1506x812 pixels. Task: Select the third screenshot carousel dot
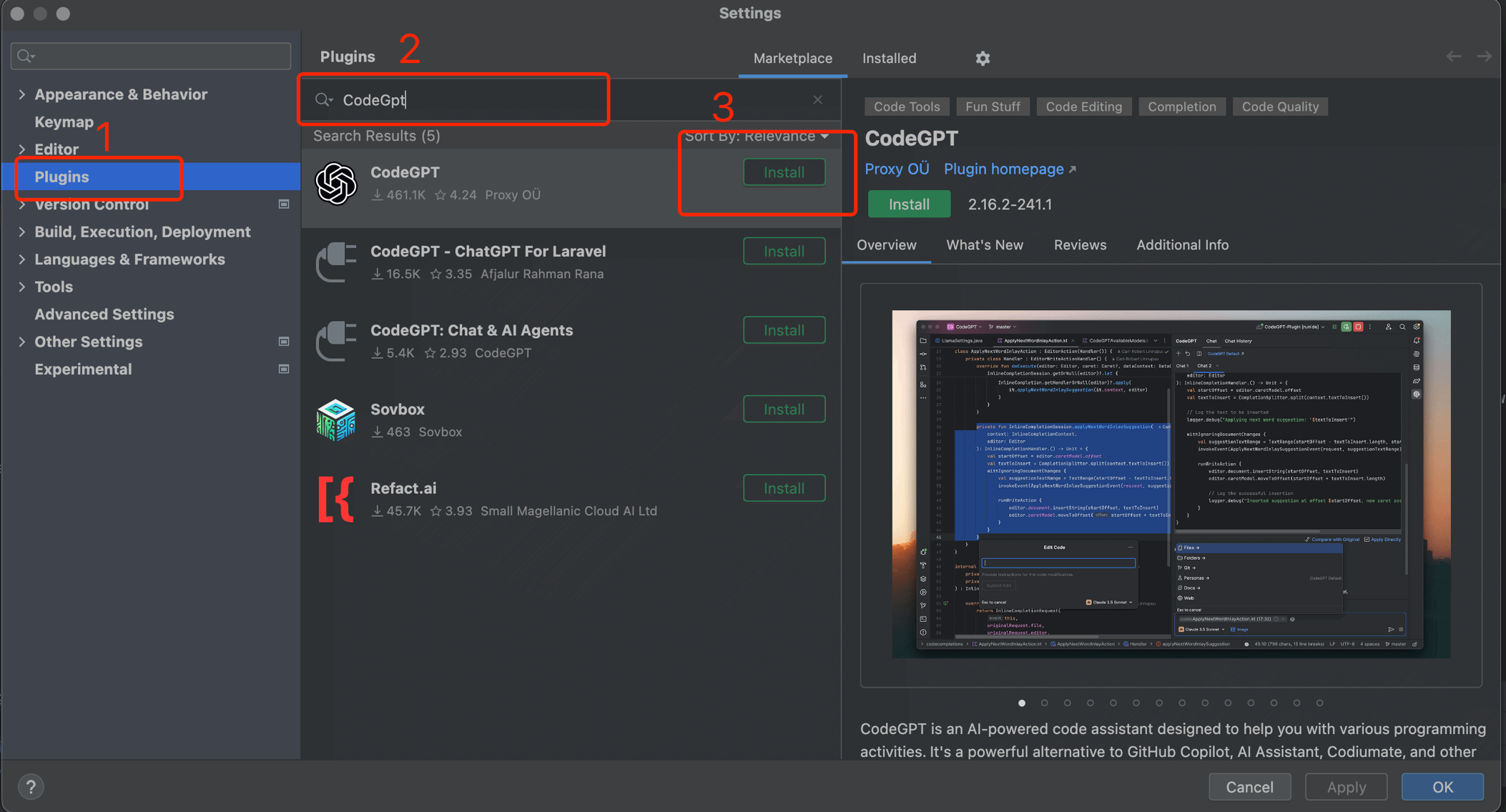[x=1068, y=703]
